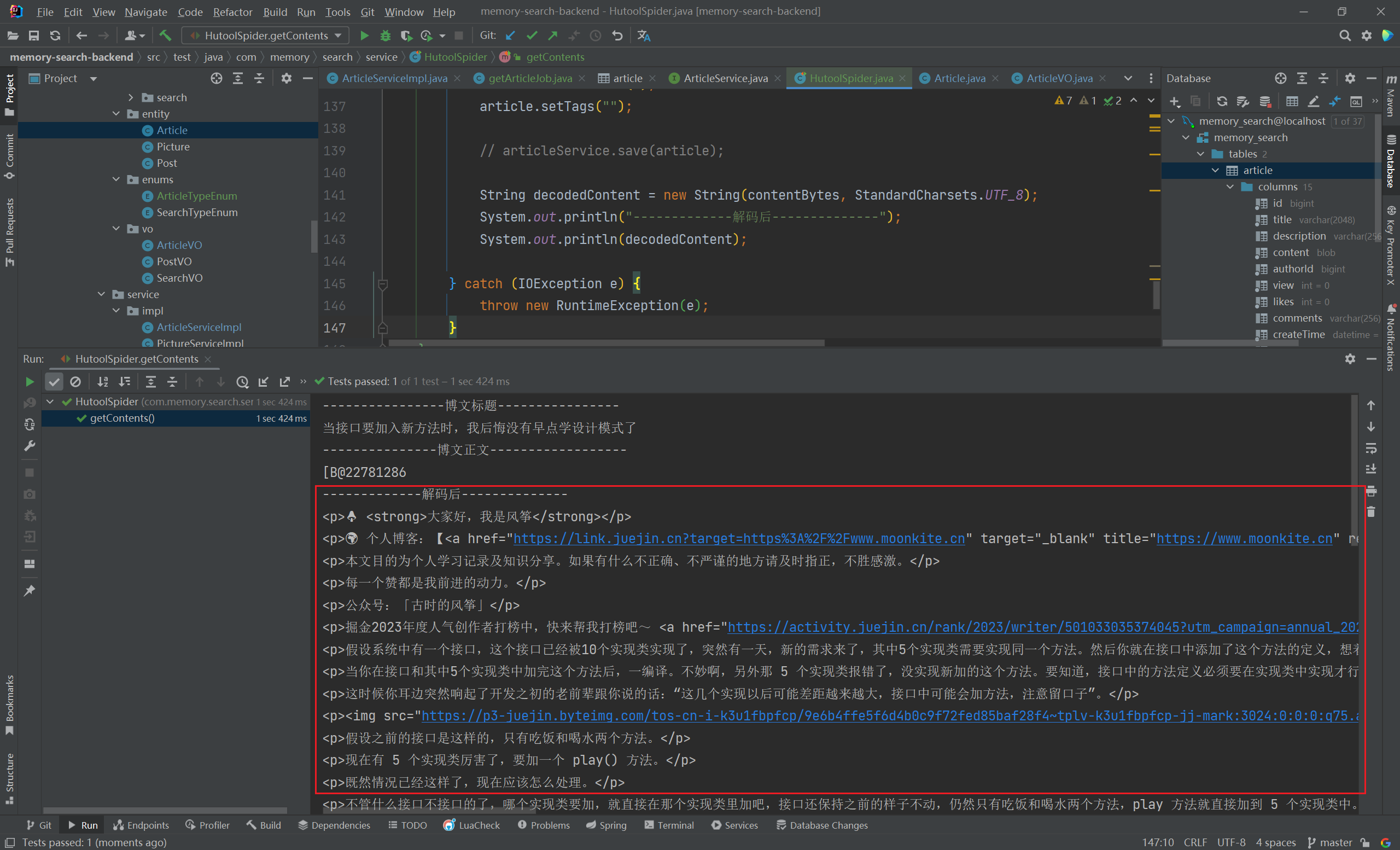
Task: Click the editor horizontal scrollbar
Action: pos(606,342)
